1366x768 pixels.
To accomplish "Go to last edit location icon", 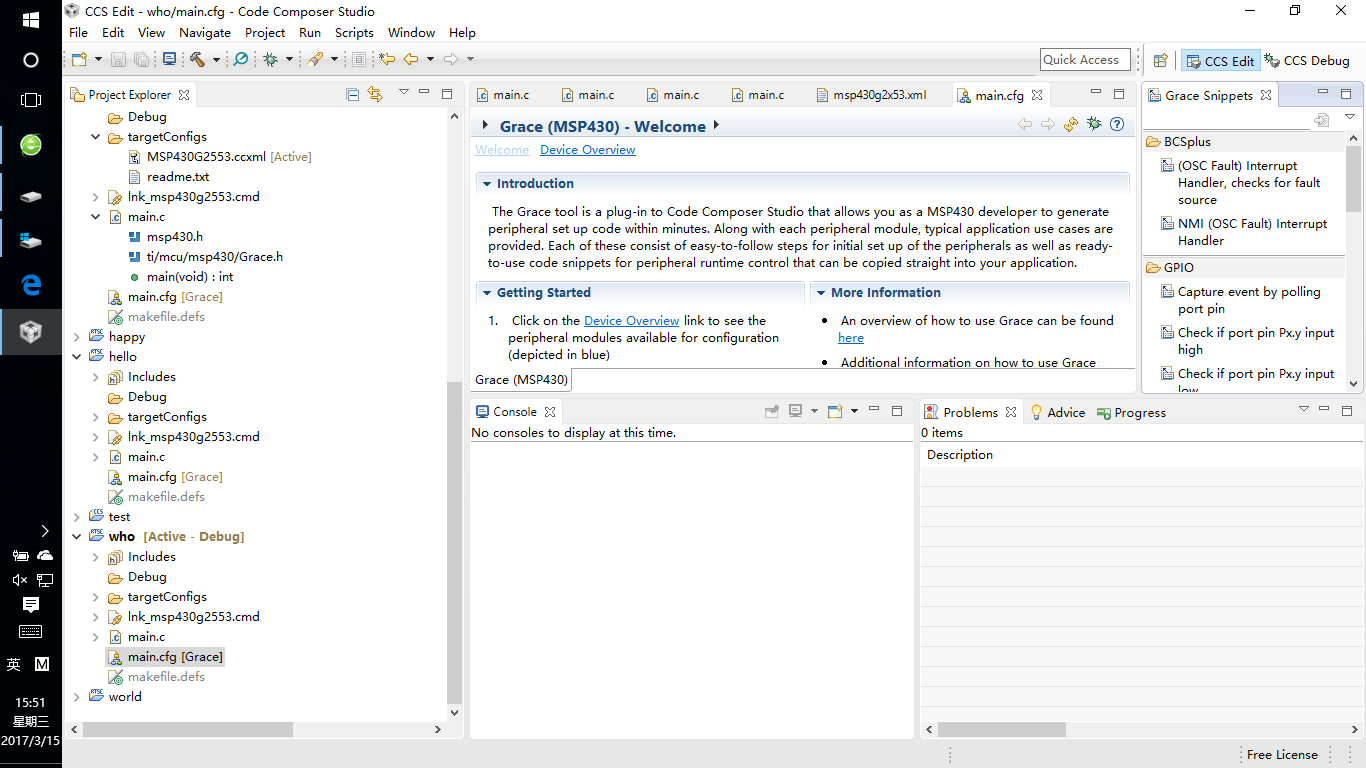I will point(387,60).
